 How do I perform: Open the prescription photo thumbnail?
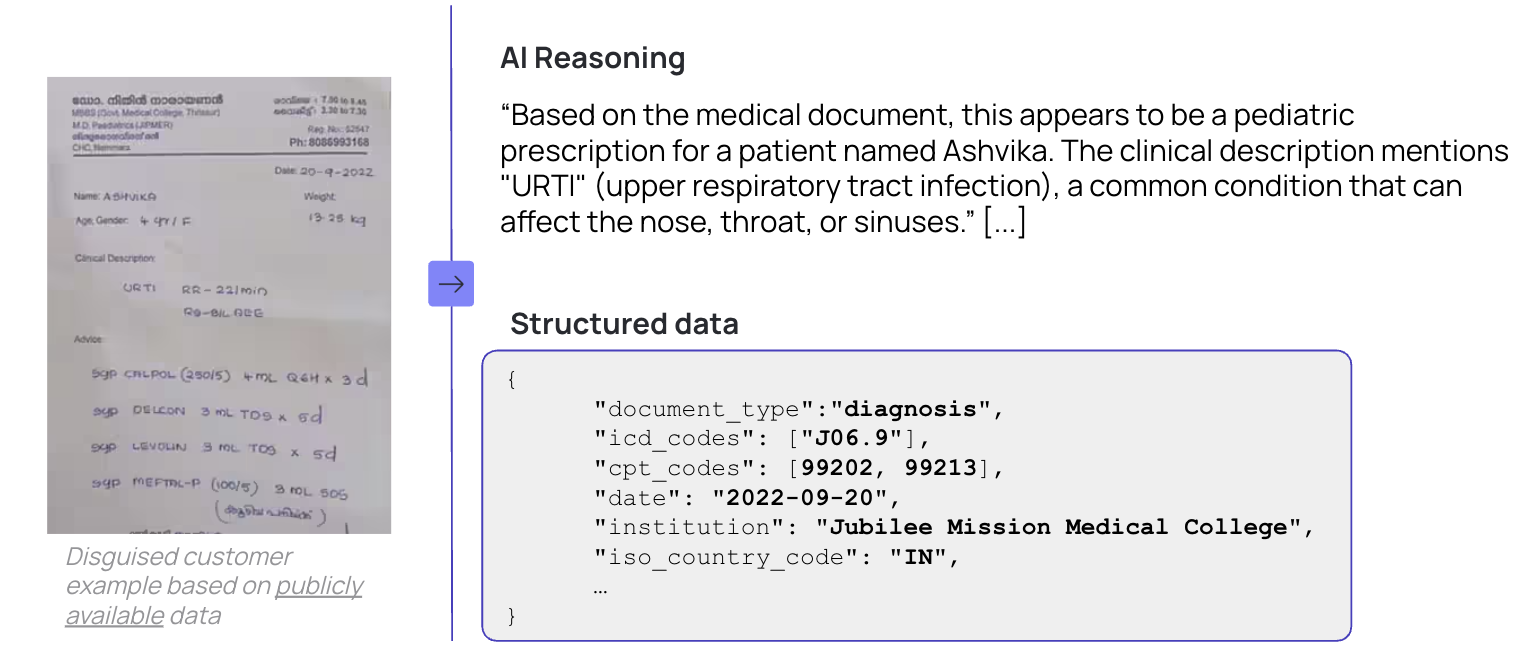click(219, 305)
